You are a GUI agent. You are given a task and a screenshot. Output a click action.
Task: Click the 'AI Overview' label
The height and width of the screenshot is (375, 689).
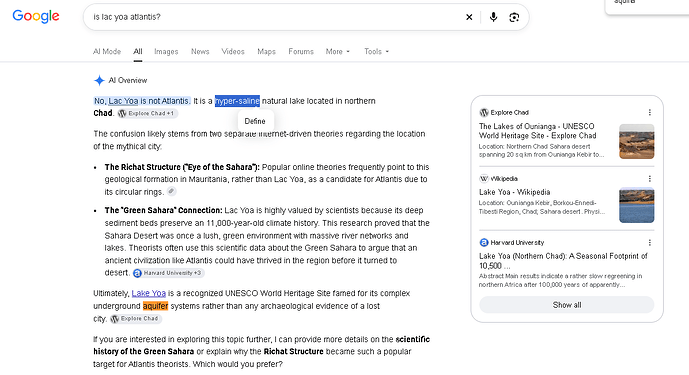point(128,80)
